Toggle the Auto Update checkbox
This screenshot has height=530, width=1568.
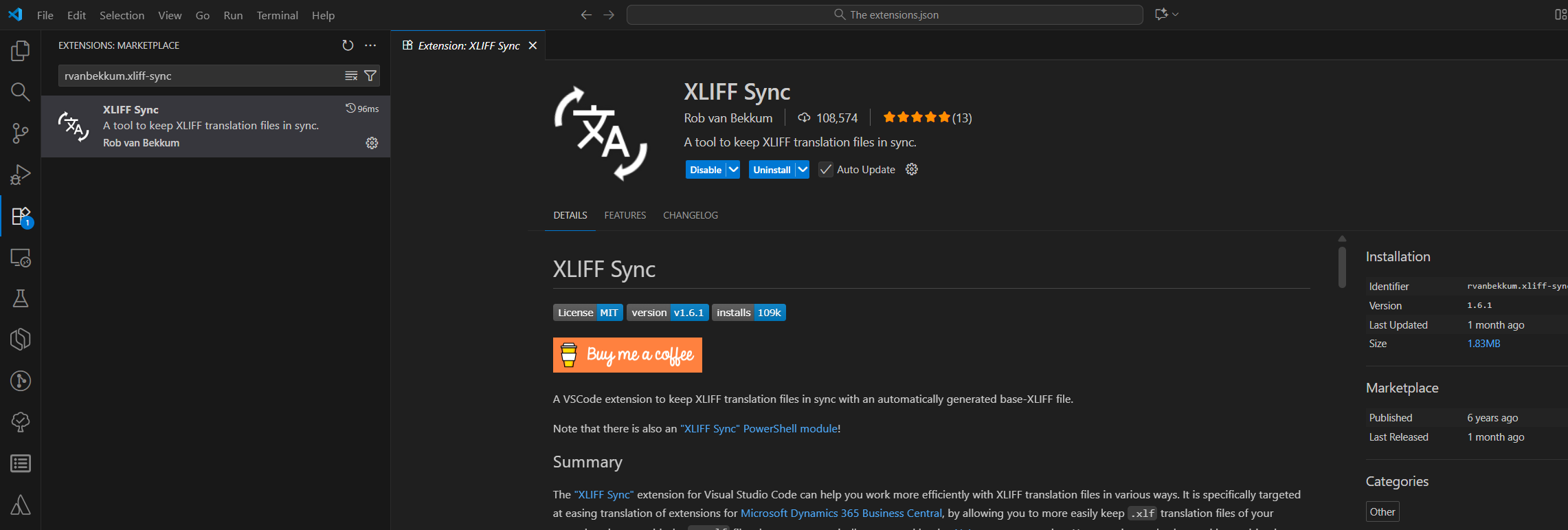(826, 170)
